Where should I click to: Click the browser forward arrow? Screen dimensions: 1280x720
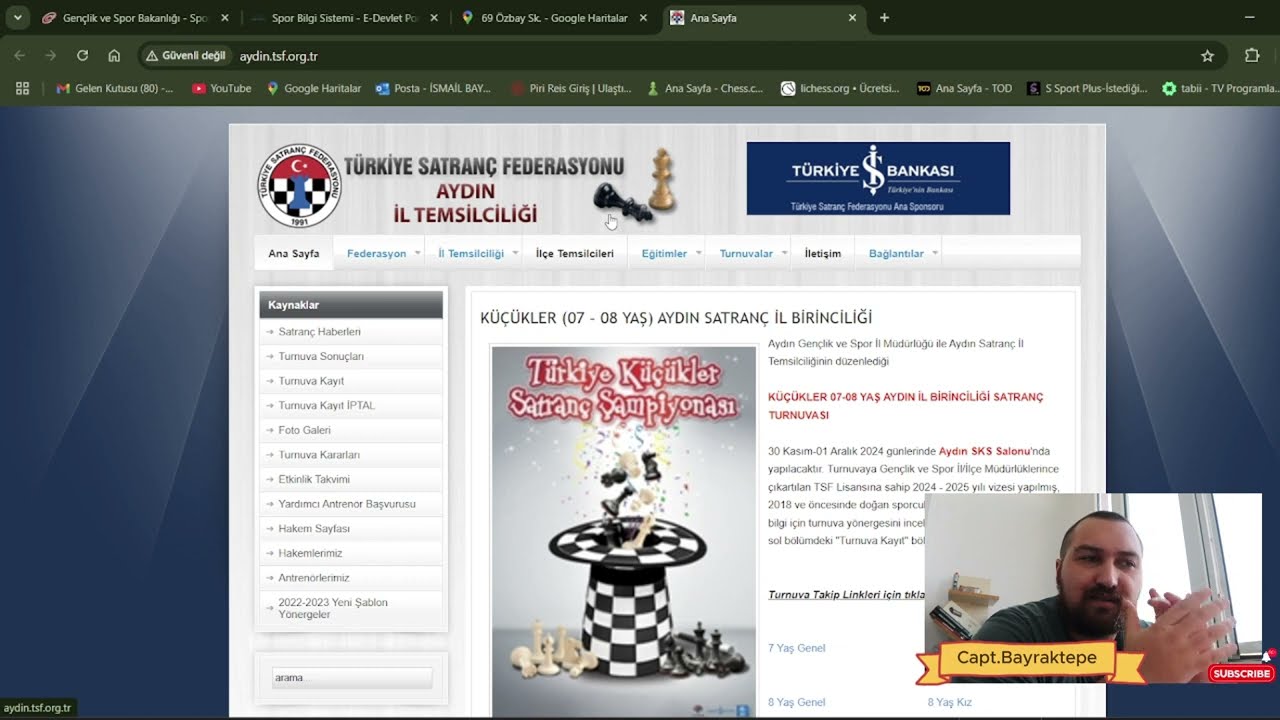coord(51,56)
